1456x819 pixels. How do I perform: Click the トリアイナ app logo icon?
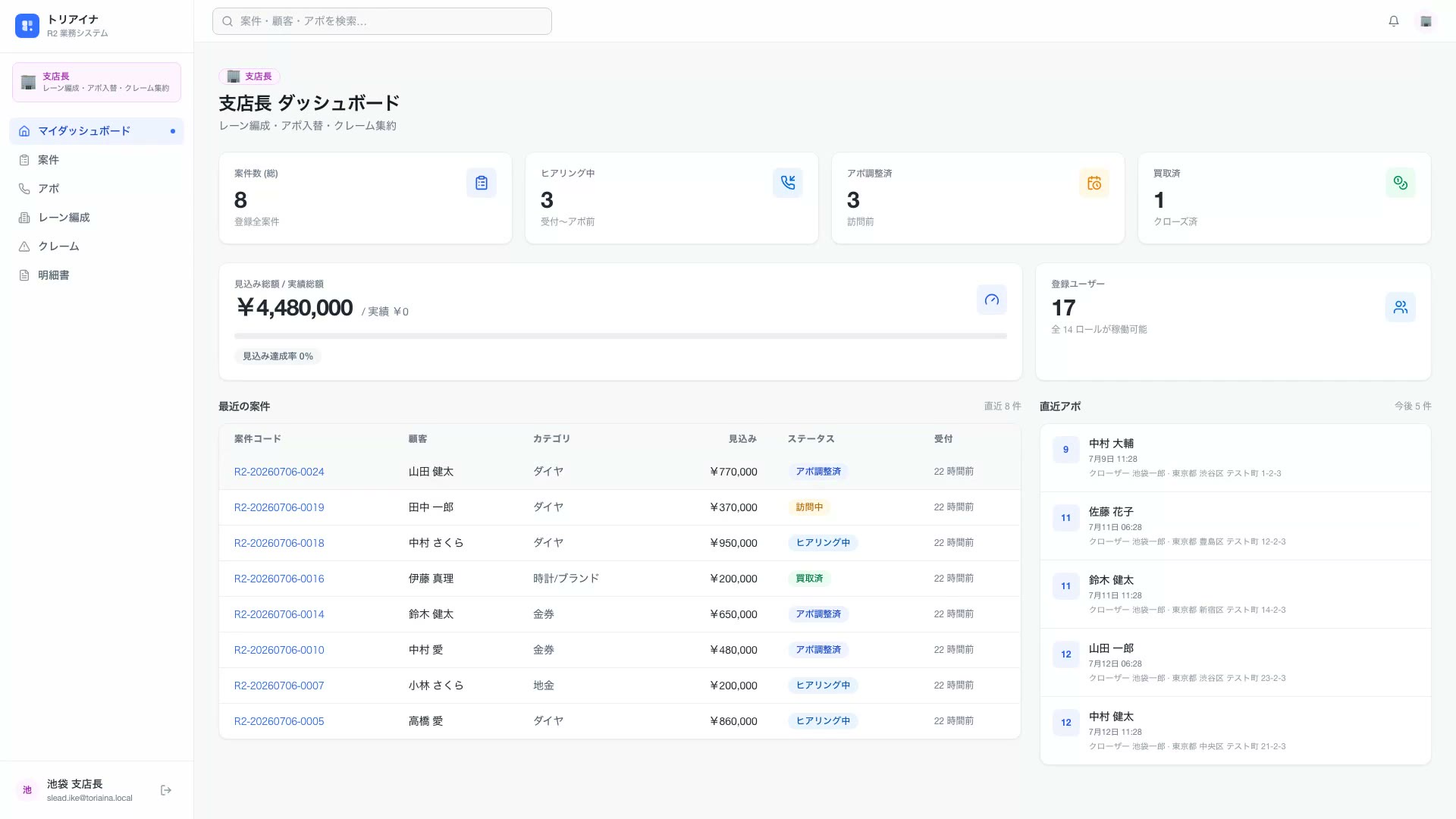[x=27, y=26]
